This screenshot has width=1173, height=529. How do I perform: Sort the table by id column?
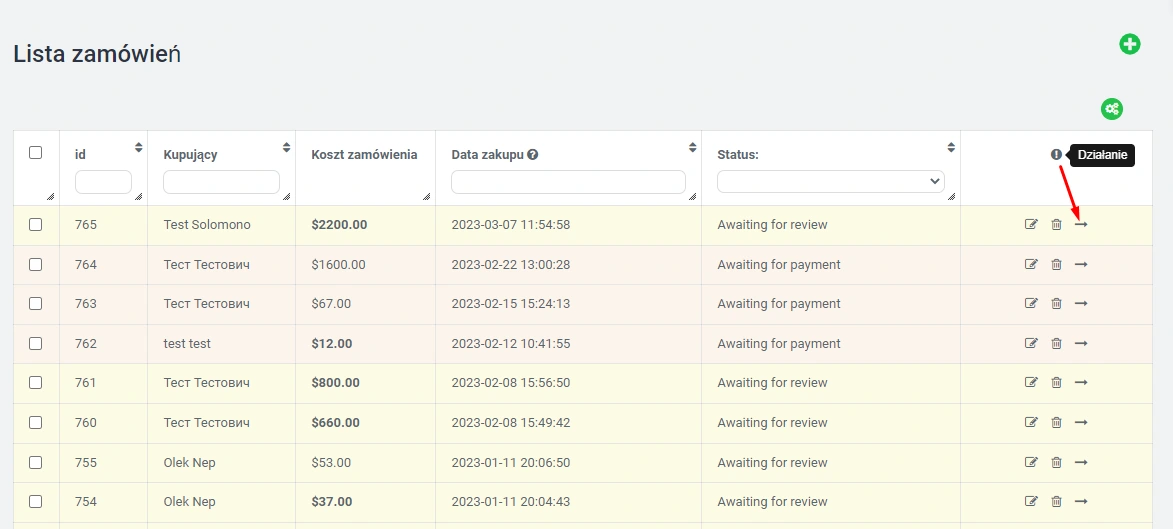click(x=139, y=148)
